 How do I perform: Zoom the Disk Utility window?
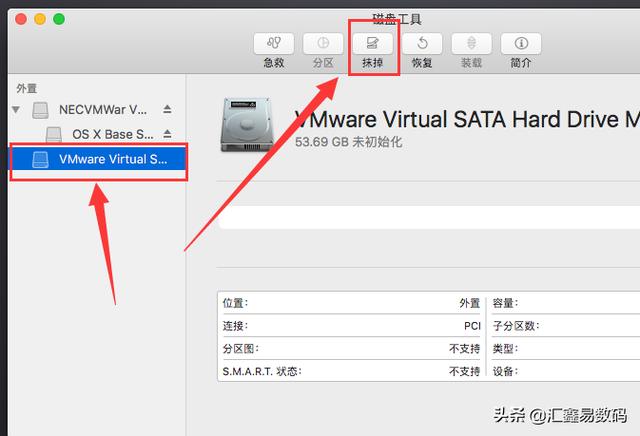click(x=59, y=19)
